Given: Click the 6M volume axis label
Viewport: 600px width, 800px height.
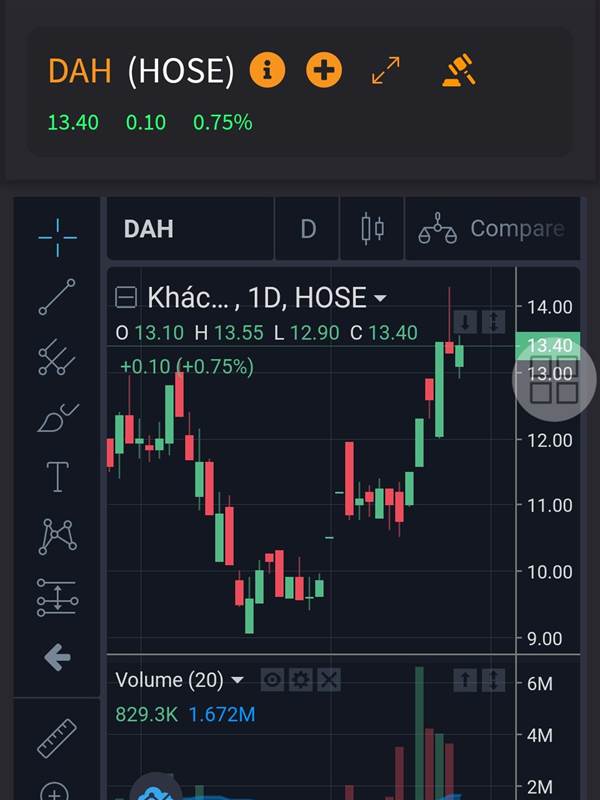Looking at the screenshot, I should (540, 684).
